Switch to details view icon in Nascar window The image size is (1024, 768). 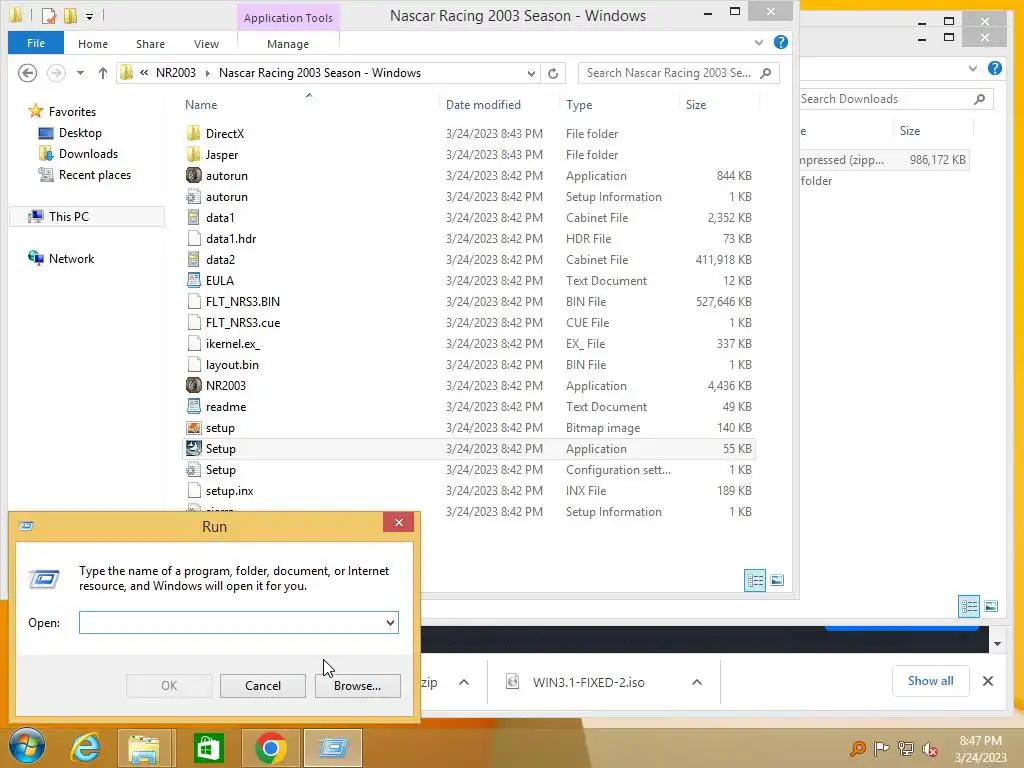[x=755, y=580]
